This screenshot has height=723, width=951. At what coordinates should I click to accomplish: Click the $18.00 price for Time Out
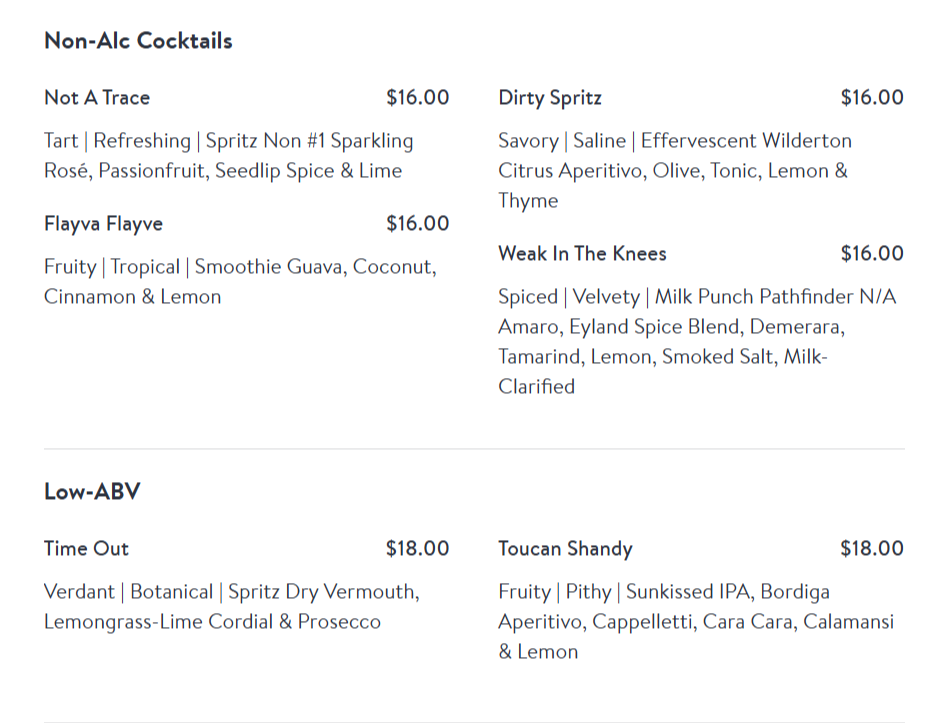point(417,549)
